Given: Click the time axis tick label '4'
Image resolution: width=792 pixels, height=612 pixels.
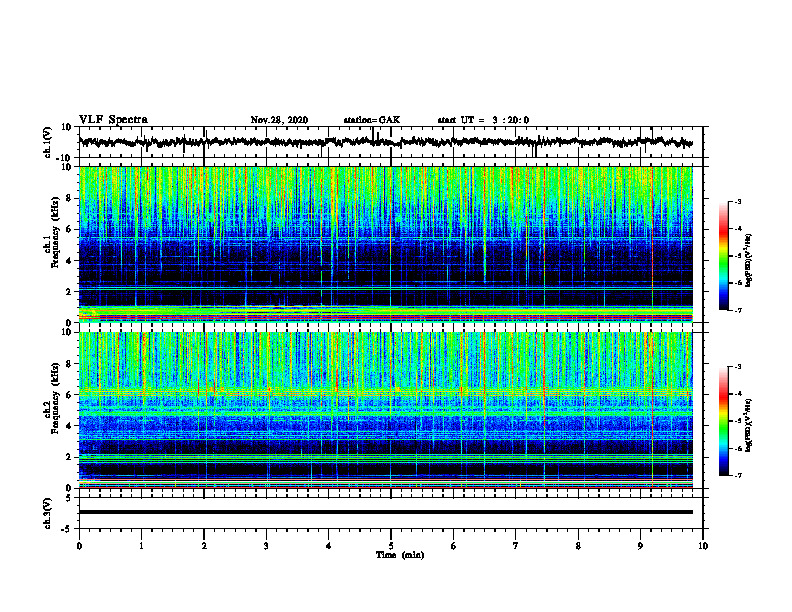Looking at the screenshot, I should click(329, 546).
